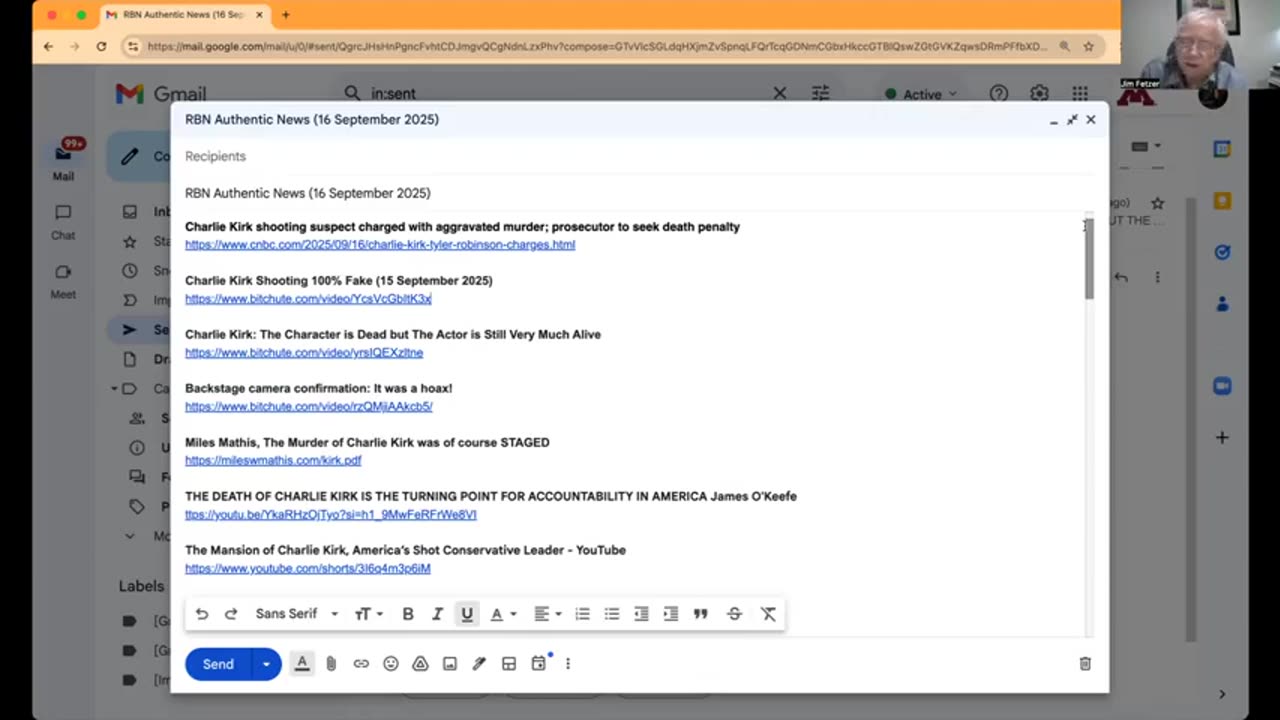
Task: Show Gmail search options
Action: click(x=821, y=93)
